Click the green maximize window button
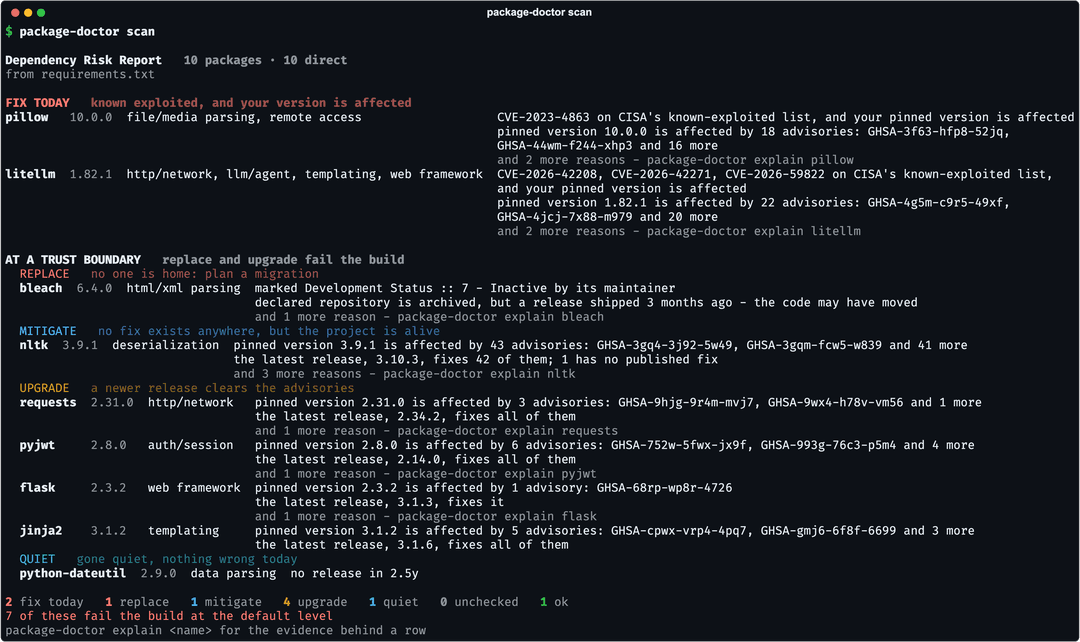The width and height of the screenshot is (1080, 642). pyautogui.click(x=41, y=12)
